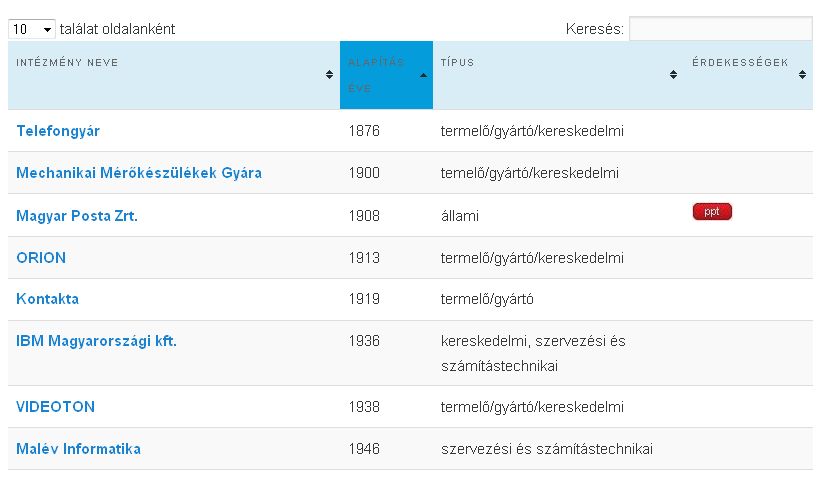Click the sort arrows in Intézmény neve column
This screenshot has height=480, width=836.
(x=329, y=75)
